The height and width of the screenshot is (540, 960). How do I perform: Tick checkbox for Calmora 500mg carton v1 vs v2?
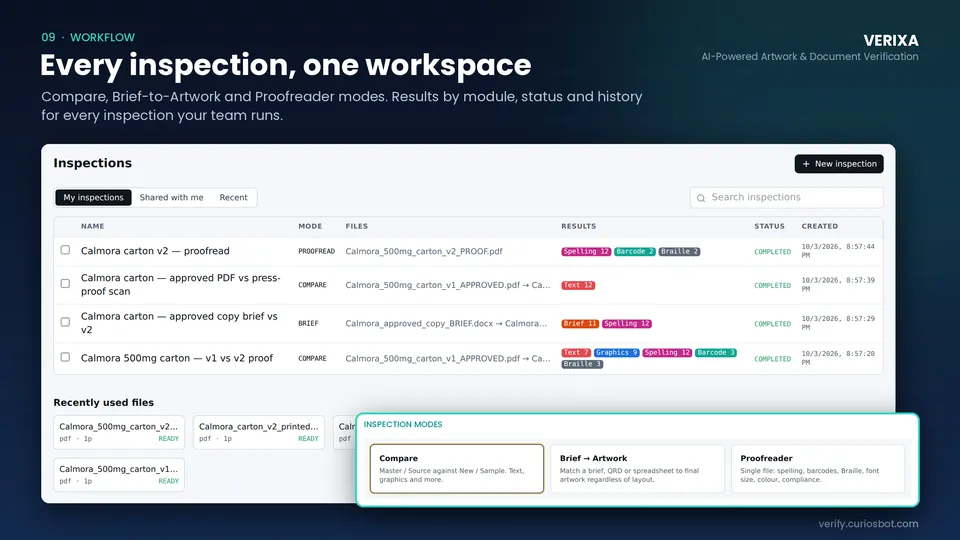point(66,357)
